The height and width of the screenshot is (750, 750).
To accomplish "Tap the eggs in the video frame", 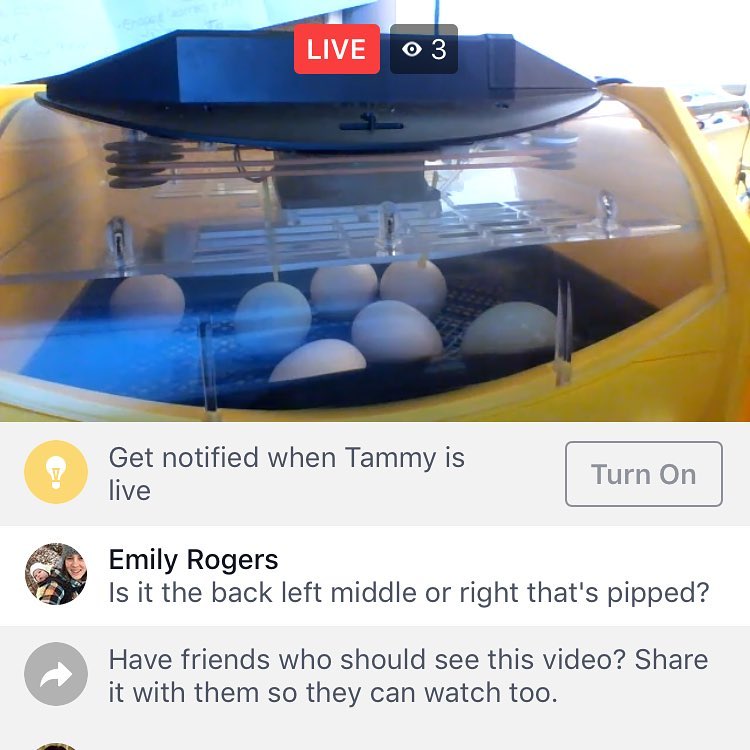I will tap(335, 320).
